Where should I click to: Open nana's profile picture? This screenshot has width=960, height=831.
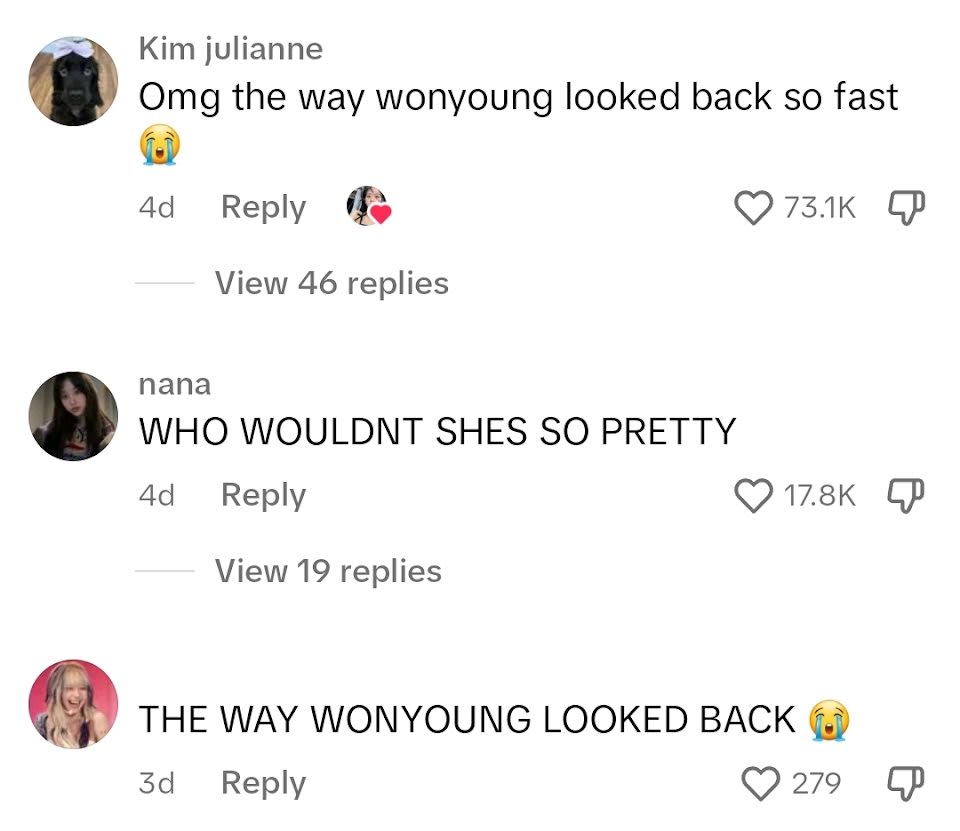tap(73, 416)
